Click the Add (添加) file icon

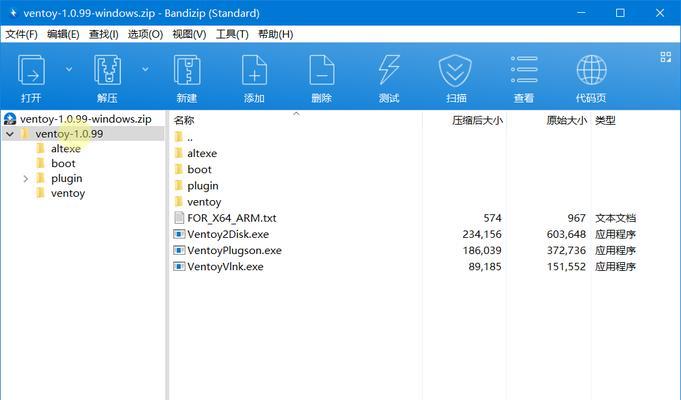point(254,70)
